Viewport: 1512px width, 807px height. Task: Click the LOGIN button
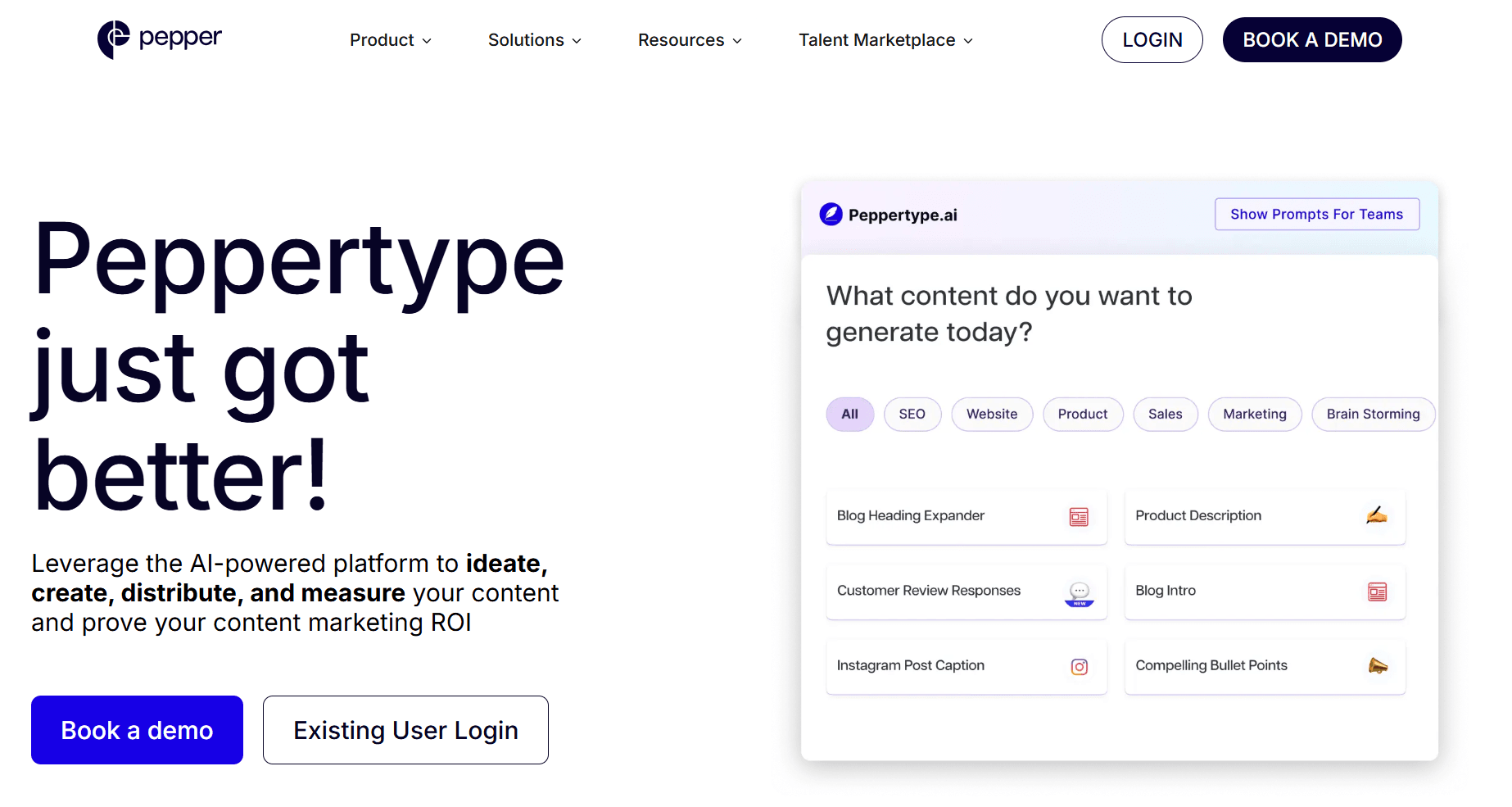click(1152, 40)
